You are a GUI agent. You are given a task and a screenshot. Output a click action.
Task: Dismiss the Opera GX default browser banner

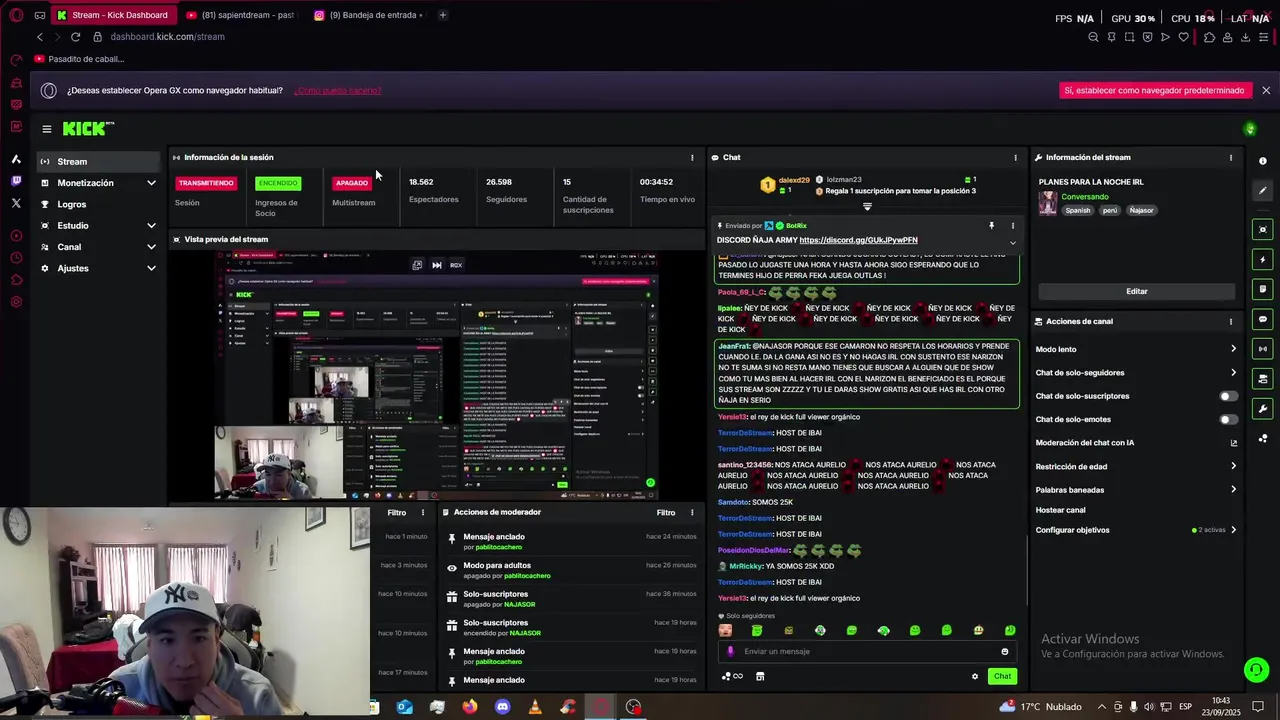click(x=1266, y=91)
